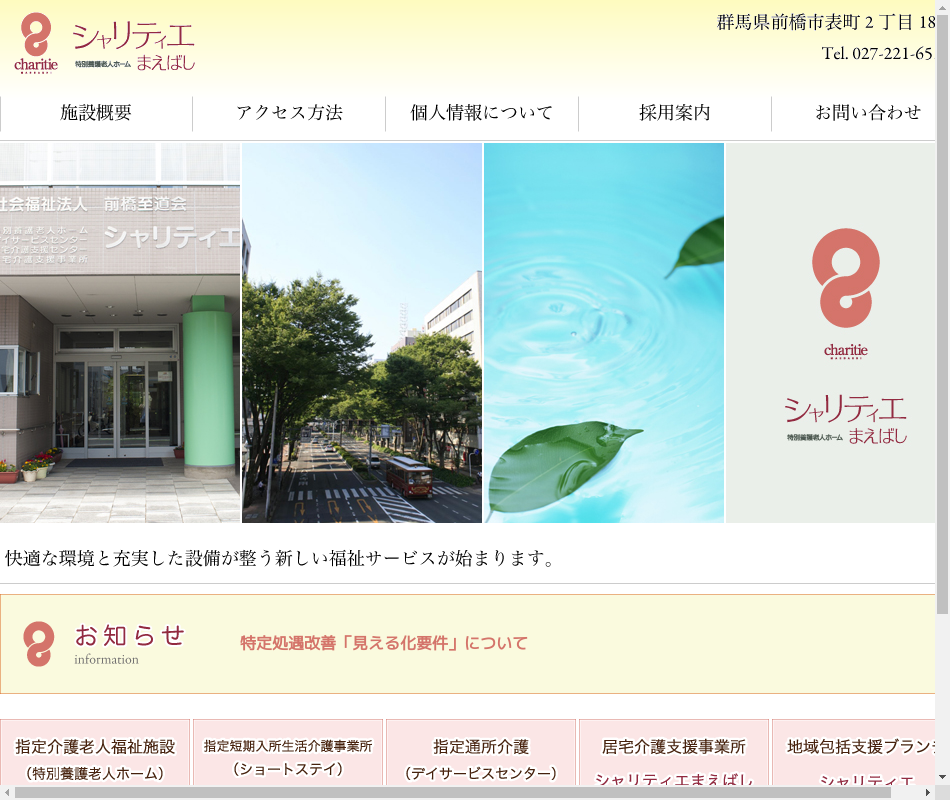This screenshot has height=800, width=950.
Task: Click the building entrance photo
Action: (120, 333)
